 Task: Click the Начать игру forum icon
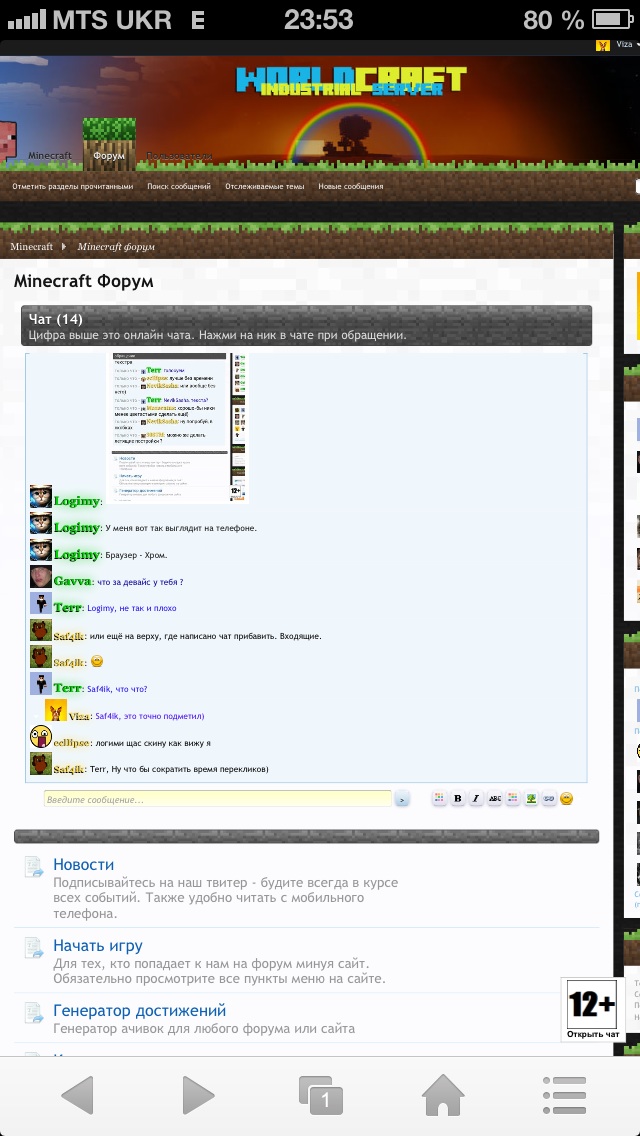click(34, 948)
